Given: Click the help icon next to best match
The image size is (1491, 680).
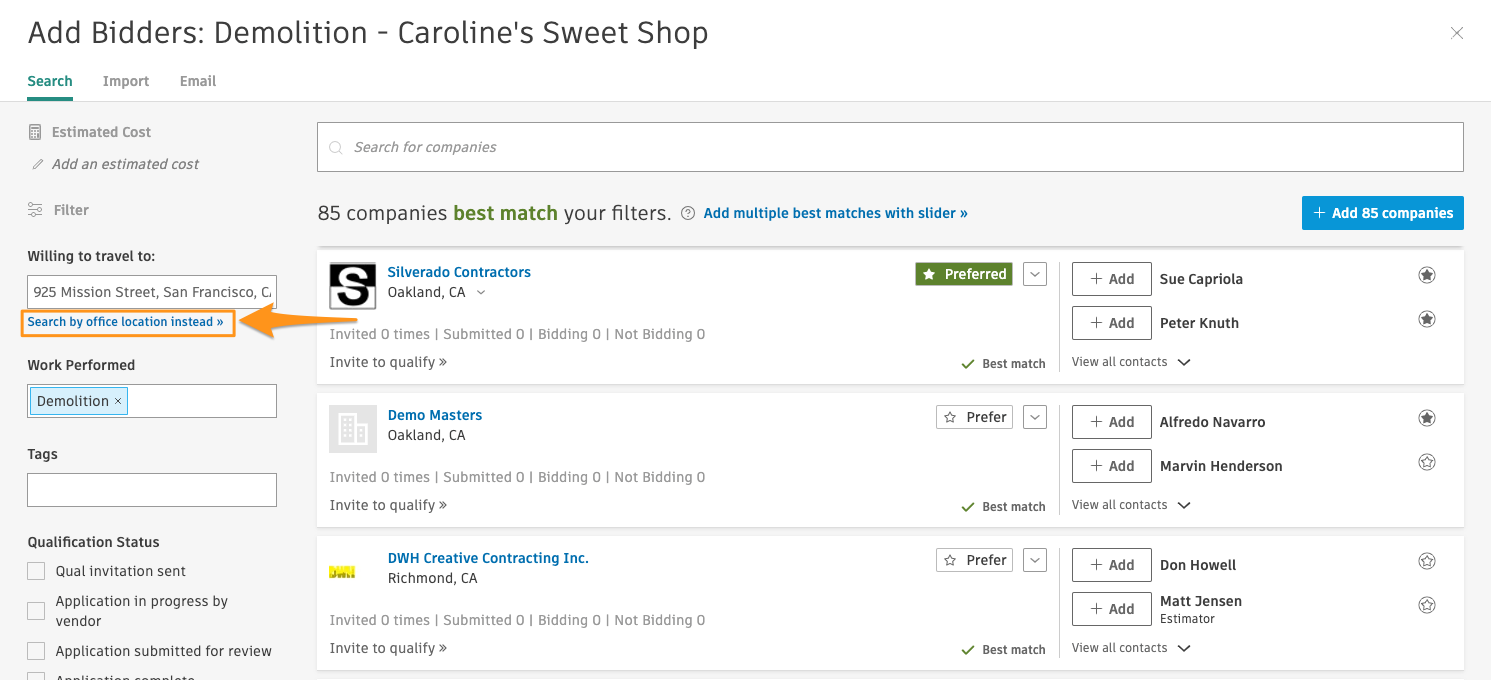Looking at the screenshot, I should tap(688, 213).
